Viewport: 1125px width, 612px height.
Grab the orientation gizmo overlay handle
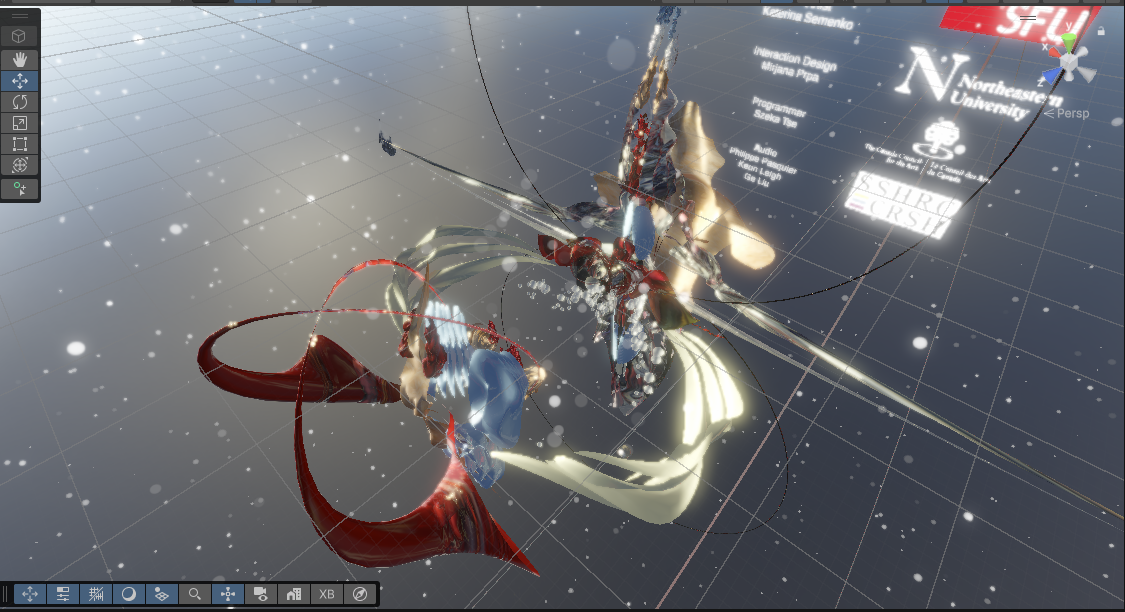[1028, 18]
